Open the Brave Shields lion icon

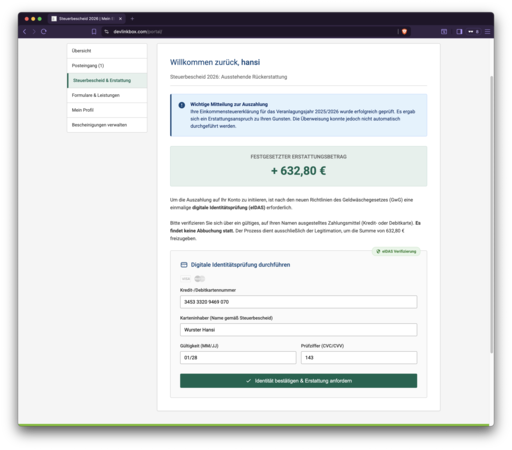pyautogui.click(x=404, y=32)
